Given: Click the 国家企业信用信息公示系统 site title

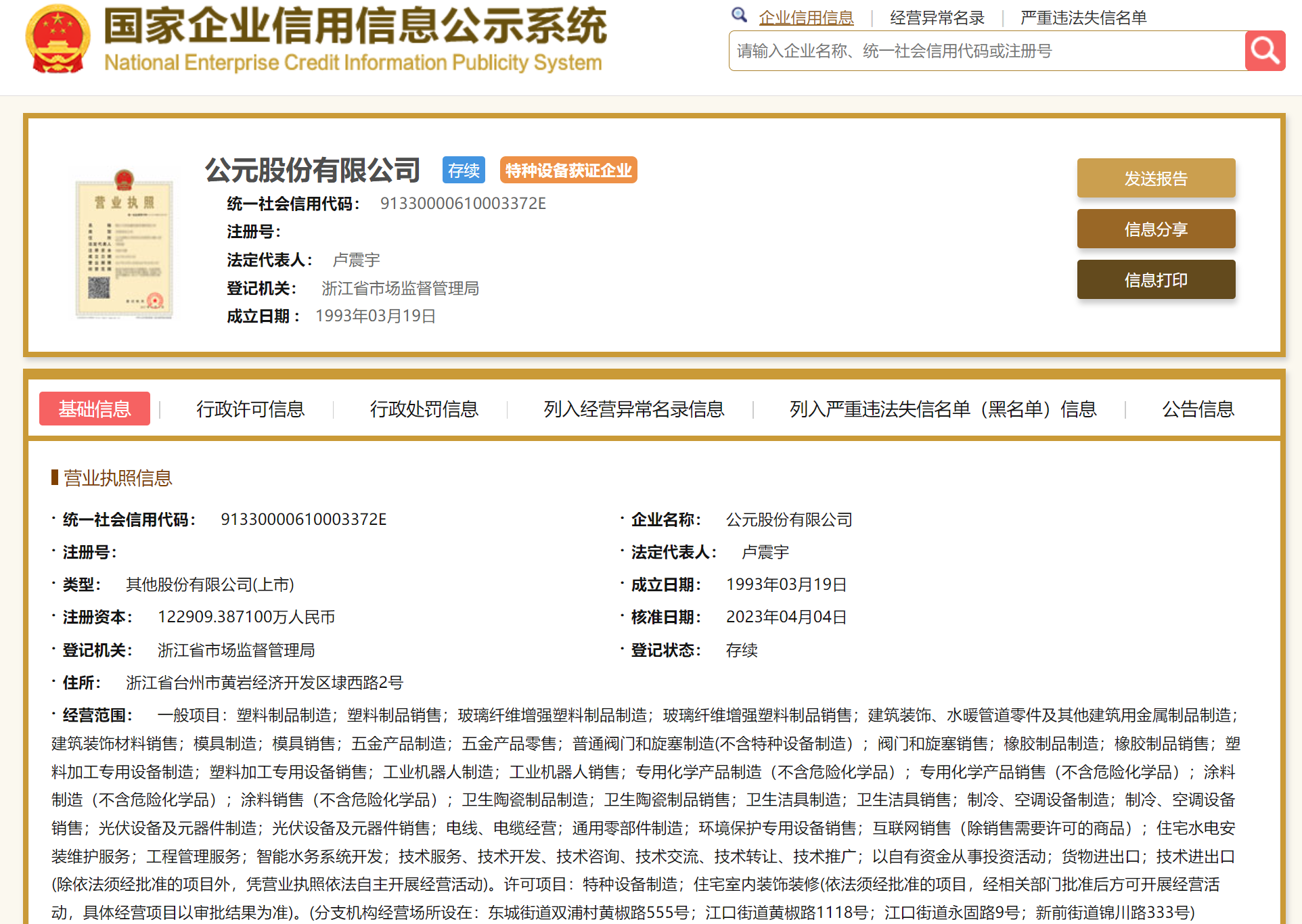Looking at the screenshot, I should point(355,27).
